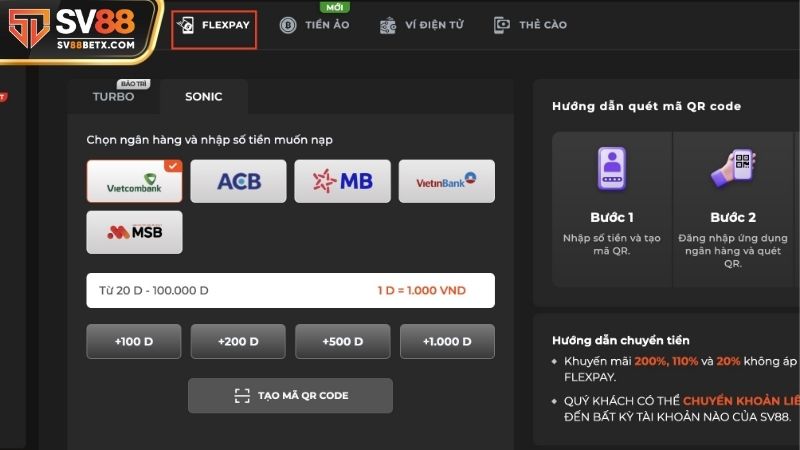
Task: Open the FLEXPAY deposit method
Action: point(214,30)
